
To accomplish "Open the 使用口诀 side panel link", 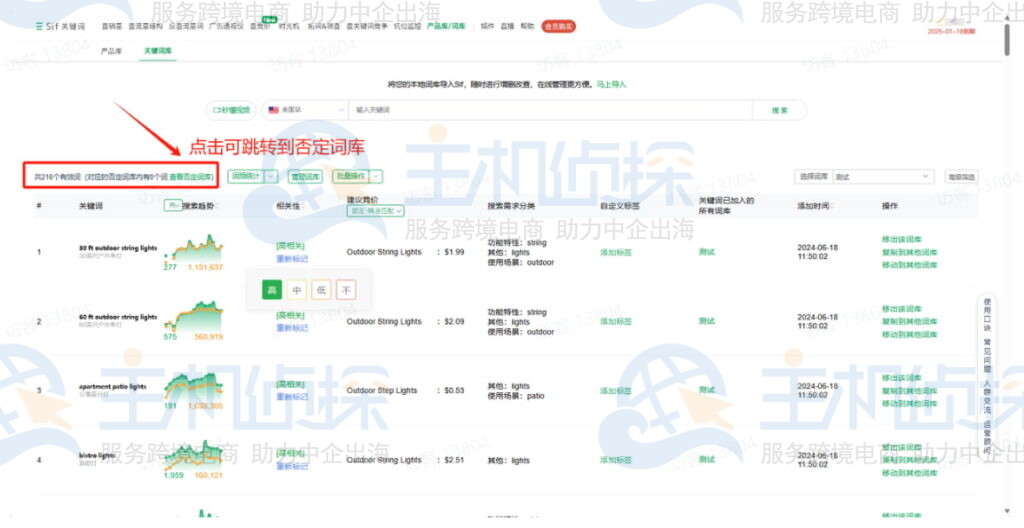I will (x=987, y=316).
